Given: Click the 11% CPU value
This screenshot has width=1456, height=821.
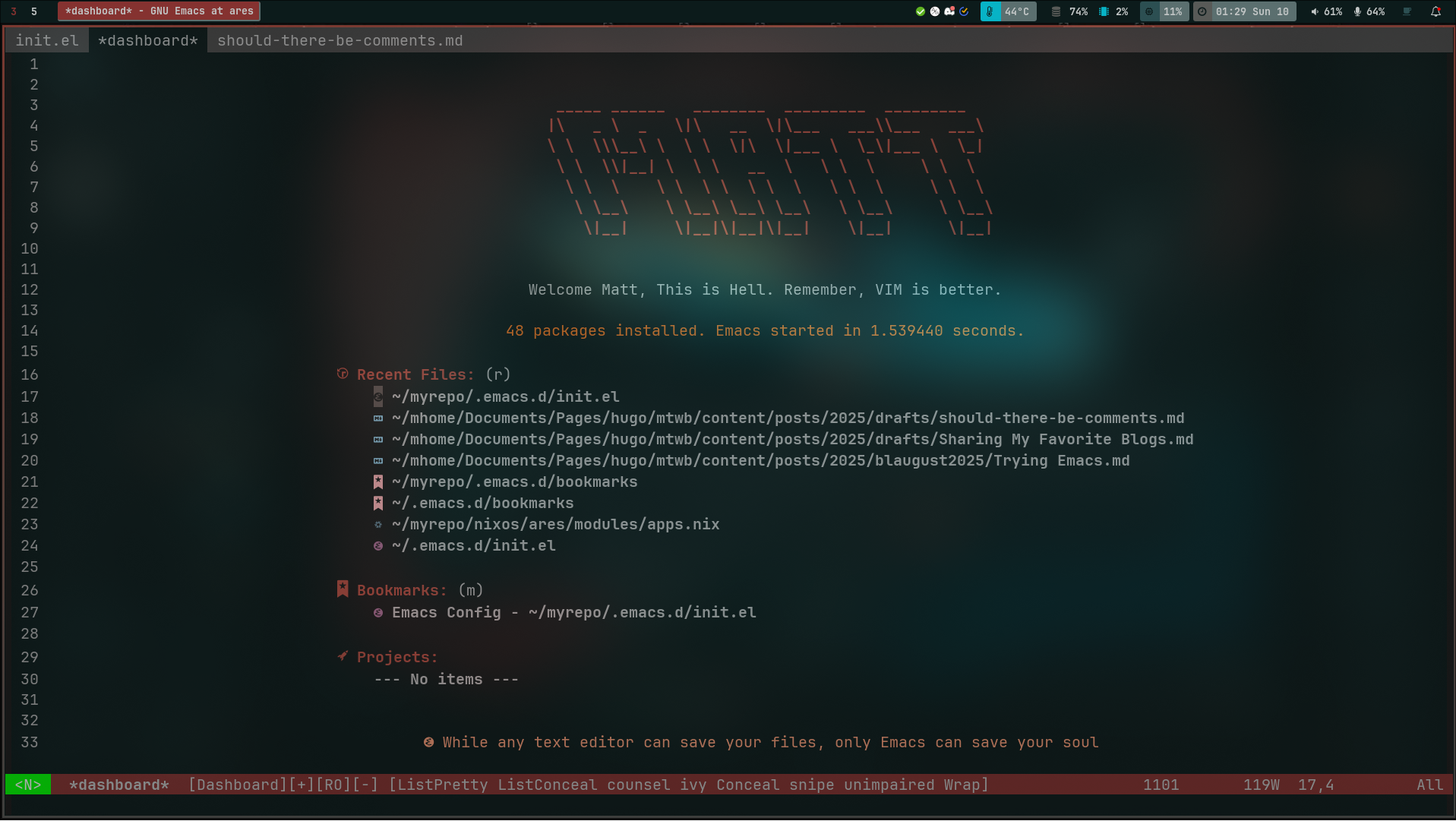Looking at the screenshot, I should point(1173,11).
